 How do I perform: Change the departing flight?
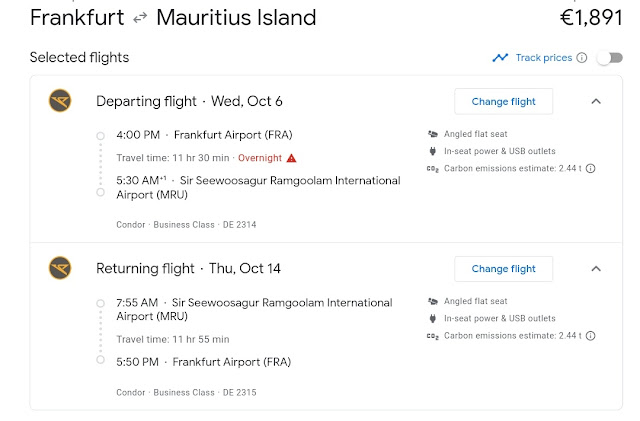503,101
